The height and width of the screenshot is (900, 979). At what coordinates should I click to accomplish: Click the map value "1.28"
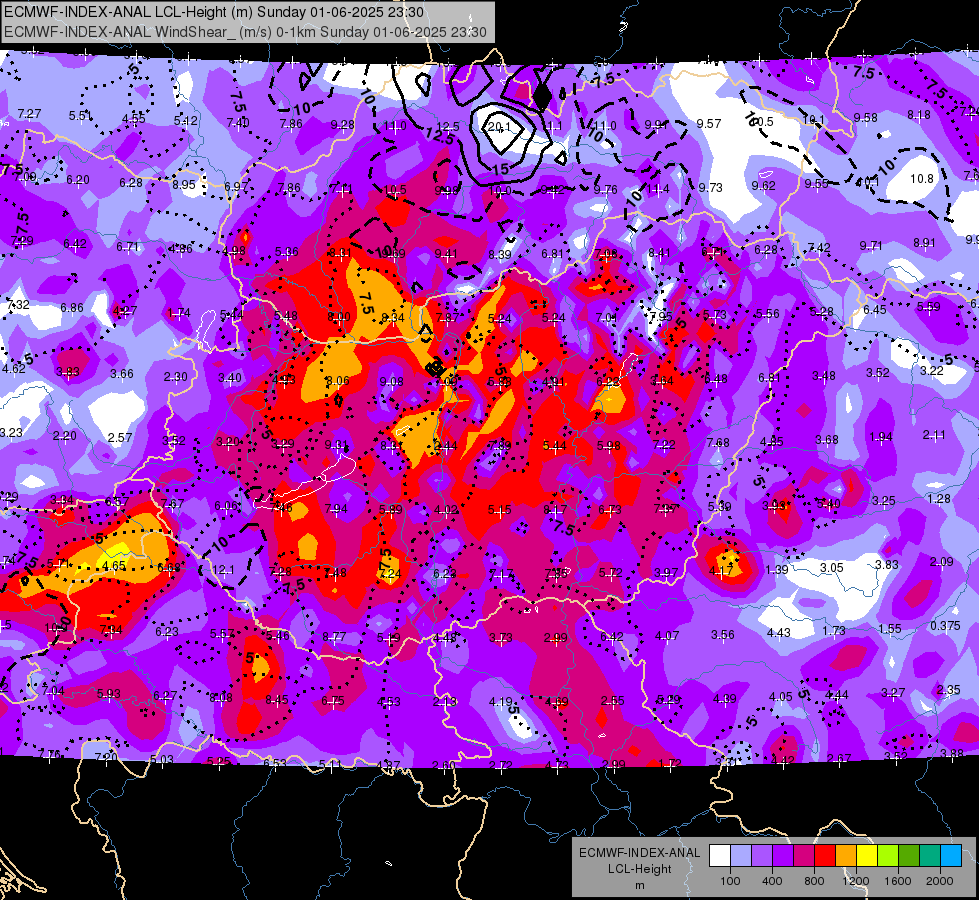(939, 498)
